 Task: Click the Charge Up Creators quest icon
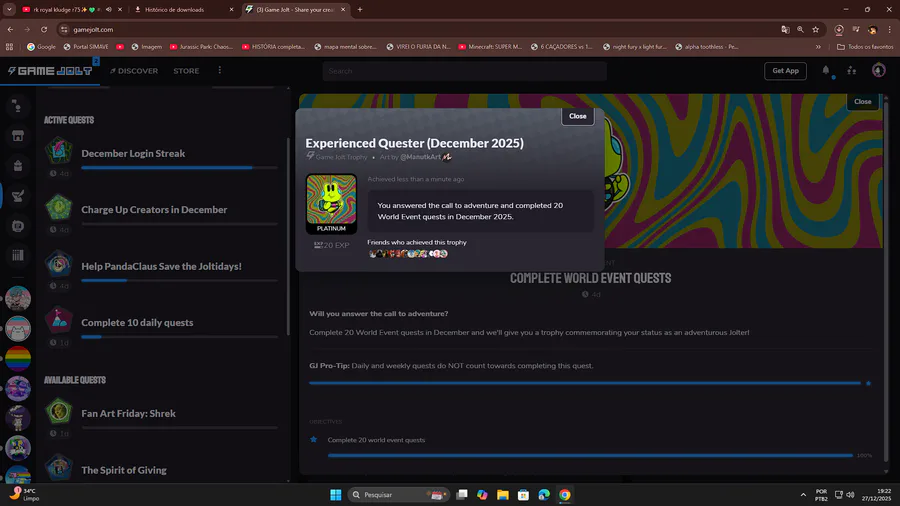[59, 208]
